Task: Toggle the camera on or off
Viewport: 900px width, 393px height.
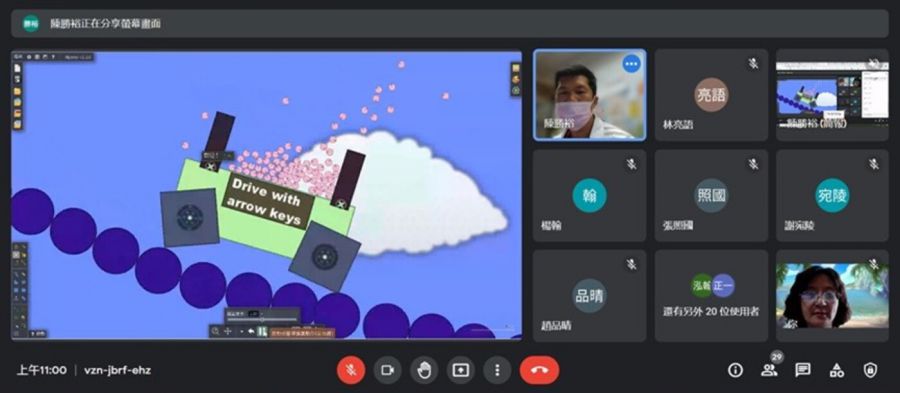Action: coord(387,370)
